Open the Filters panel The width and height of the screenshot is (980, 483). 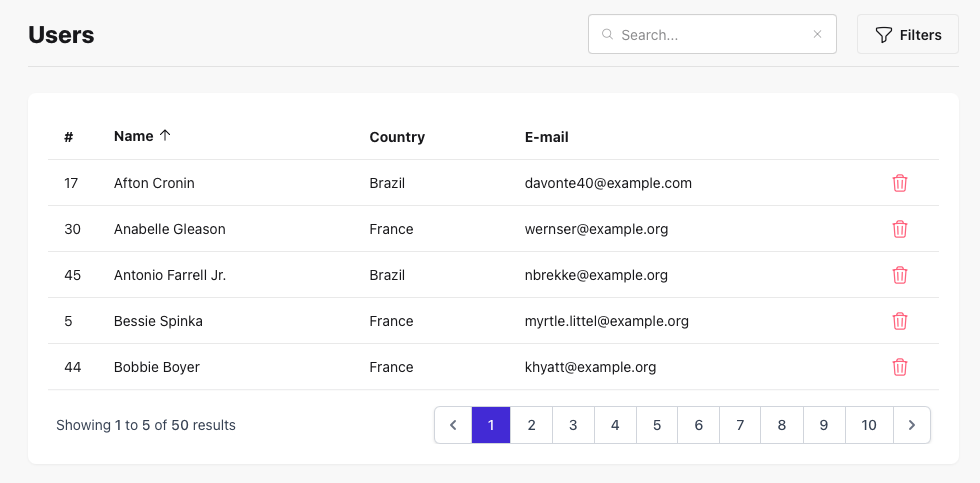pyautogui.click(x=908, y=35)
